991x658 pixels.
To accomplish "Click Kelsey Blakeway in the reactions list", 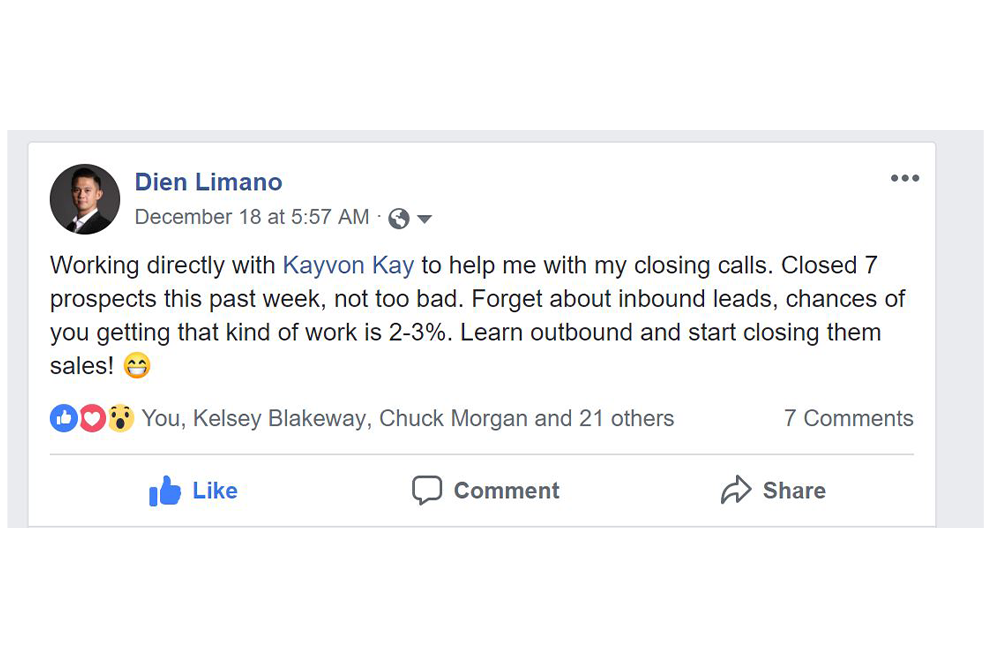I will click(x=279, y=418).
